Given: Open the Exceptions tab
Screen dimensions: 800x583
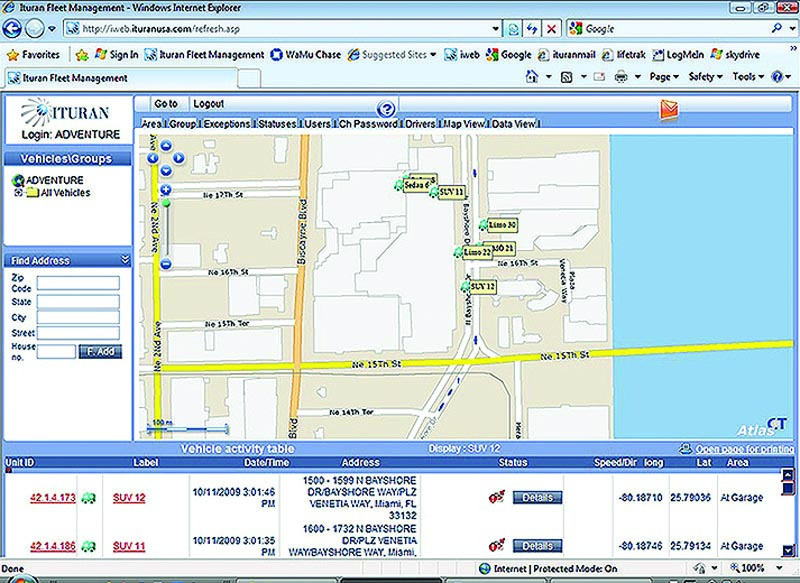Looking at the screenshot, I should (227, 124).
